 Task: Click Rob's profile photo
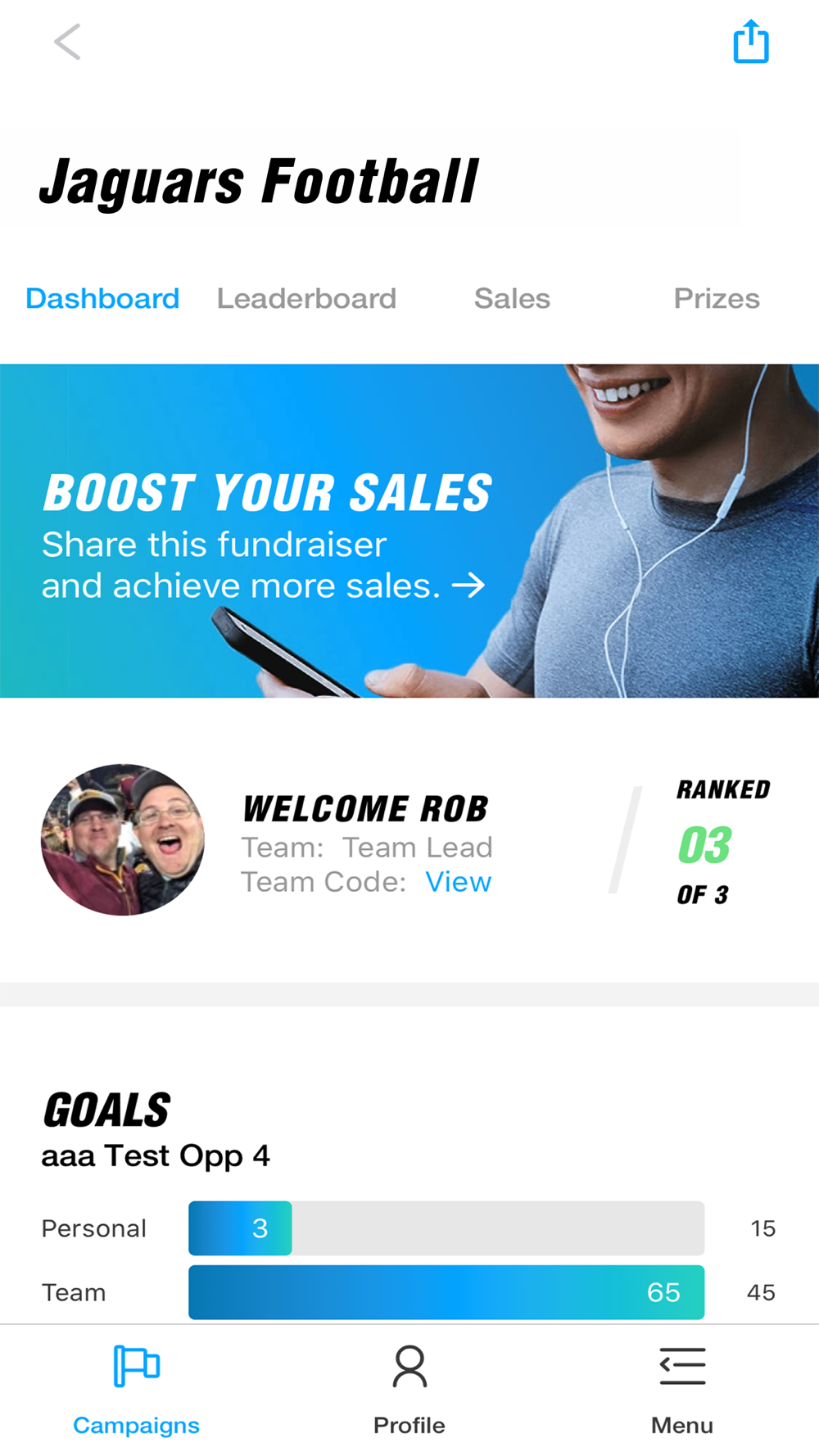pos(123,839)
